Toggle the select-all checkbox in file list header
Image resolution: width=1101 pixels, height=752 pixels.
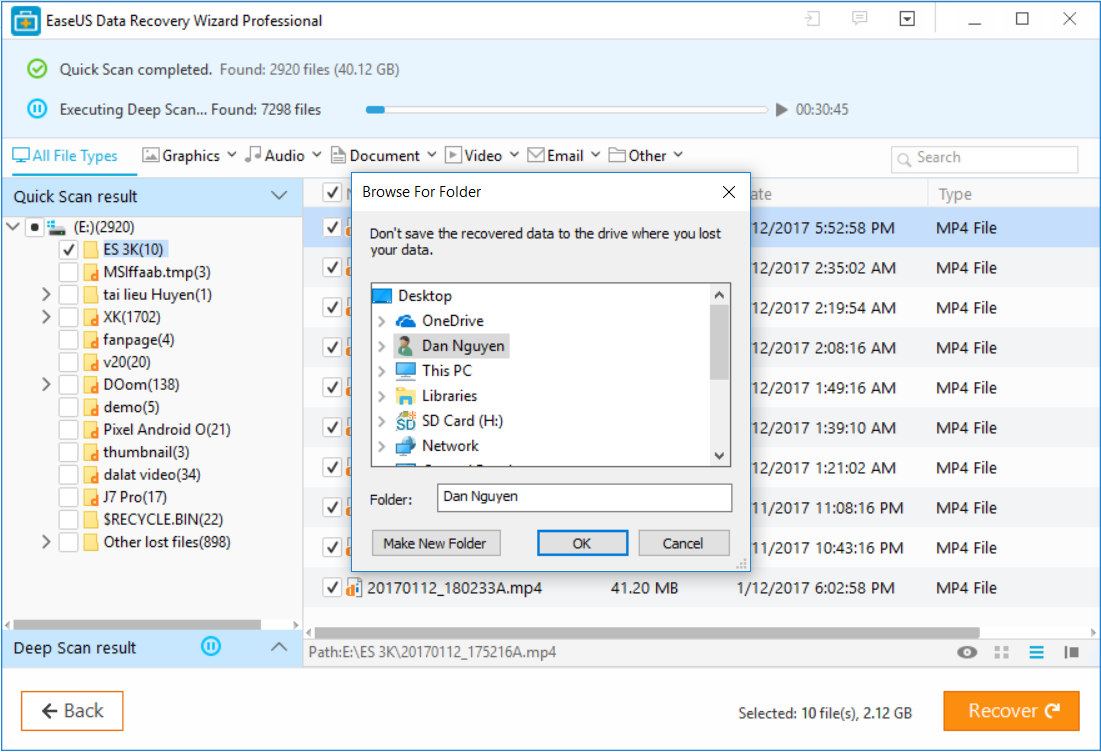[331, 192]
